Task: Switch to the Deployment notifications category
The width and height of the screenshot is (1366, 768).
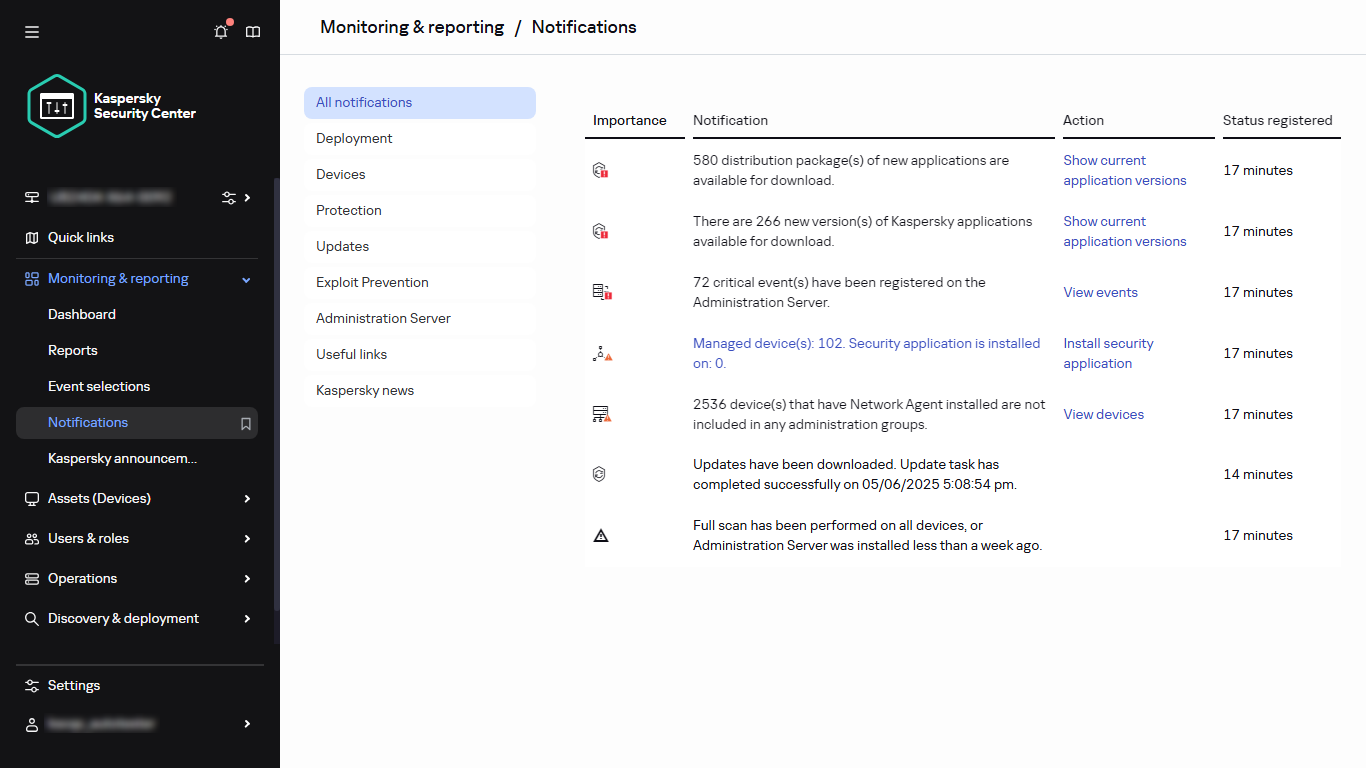Action: [x=354, y=138]
